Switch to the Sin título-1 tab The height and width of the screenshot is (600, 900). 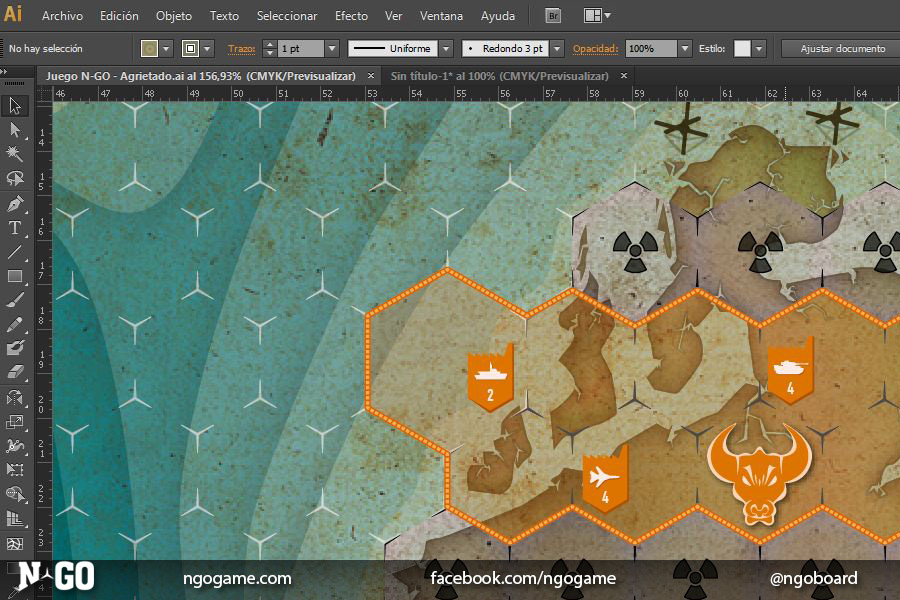499,75
